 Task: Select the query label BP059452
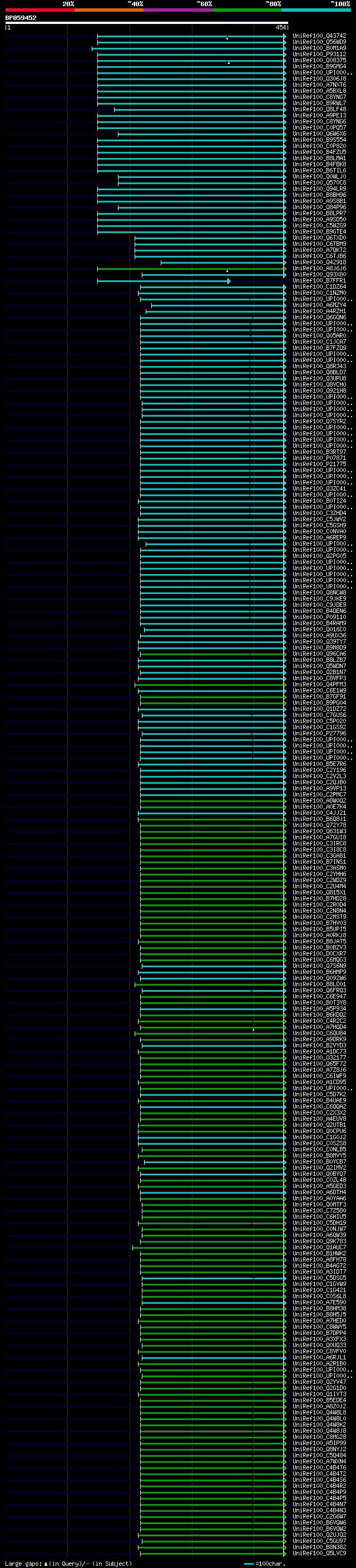click(21, 18)
